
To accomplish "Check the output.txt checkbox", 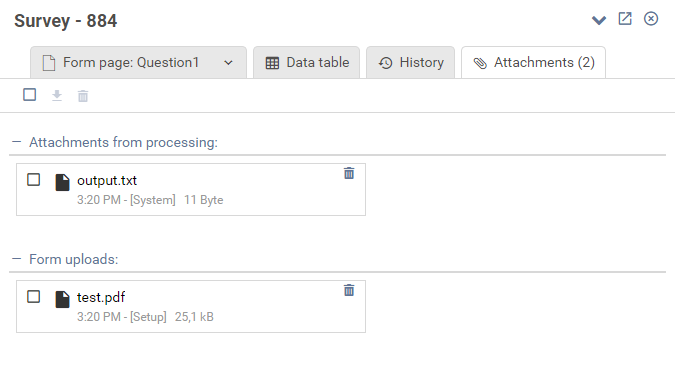I will [34, 180].
